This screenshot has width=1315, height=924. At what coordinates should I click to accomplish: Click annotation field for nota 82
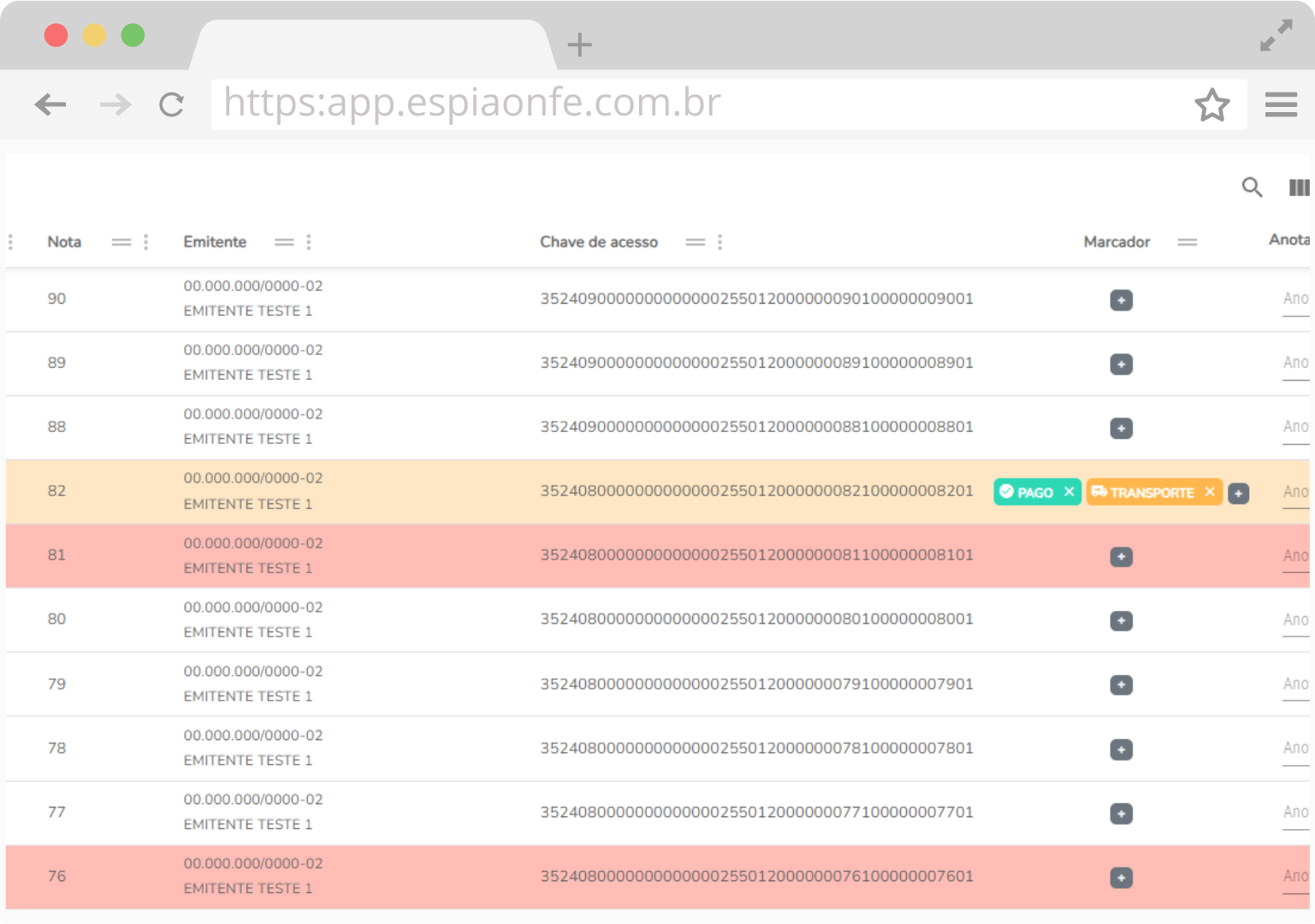pos(1295,493)
